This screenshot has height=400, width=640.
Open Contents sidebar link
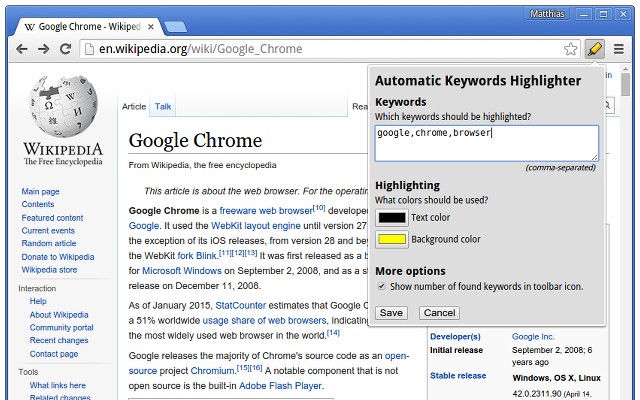[x=38, y=204]
